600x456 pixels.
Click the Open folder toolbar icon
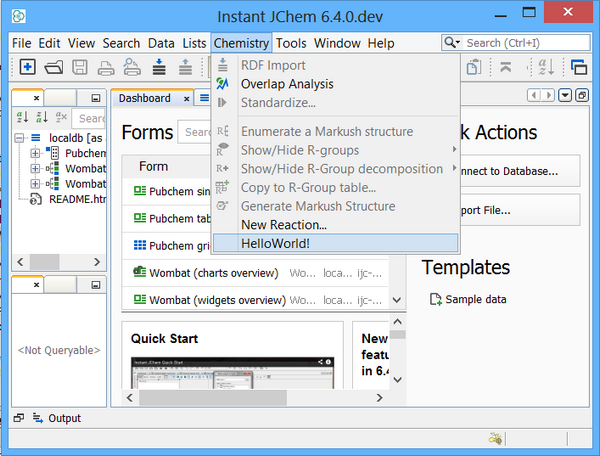tap(54, 67)
